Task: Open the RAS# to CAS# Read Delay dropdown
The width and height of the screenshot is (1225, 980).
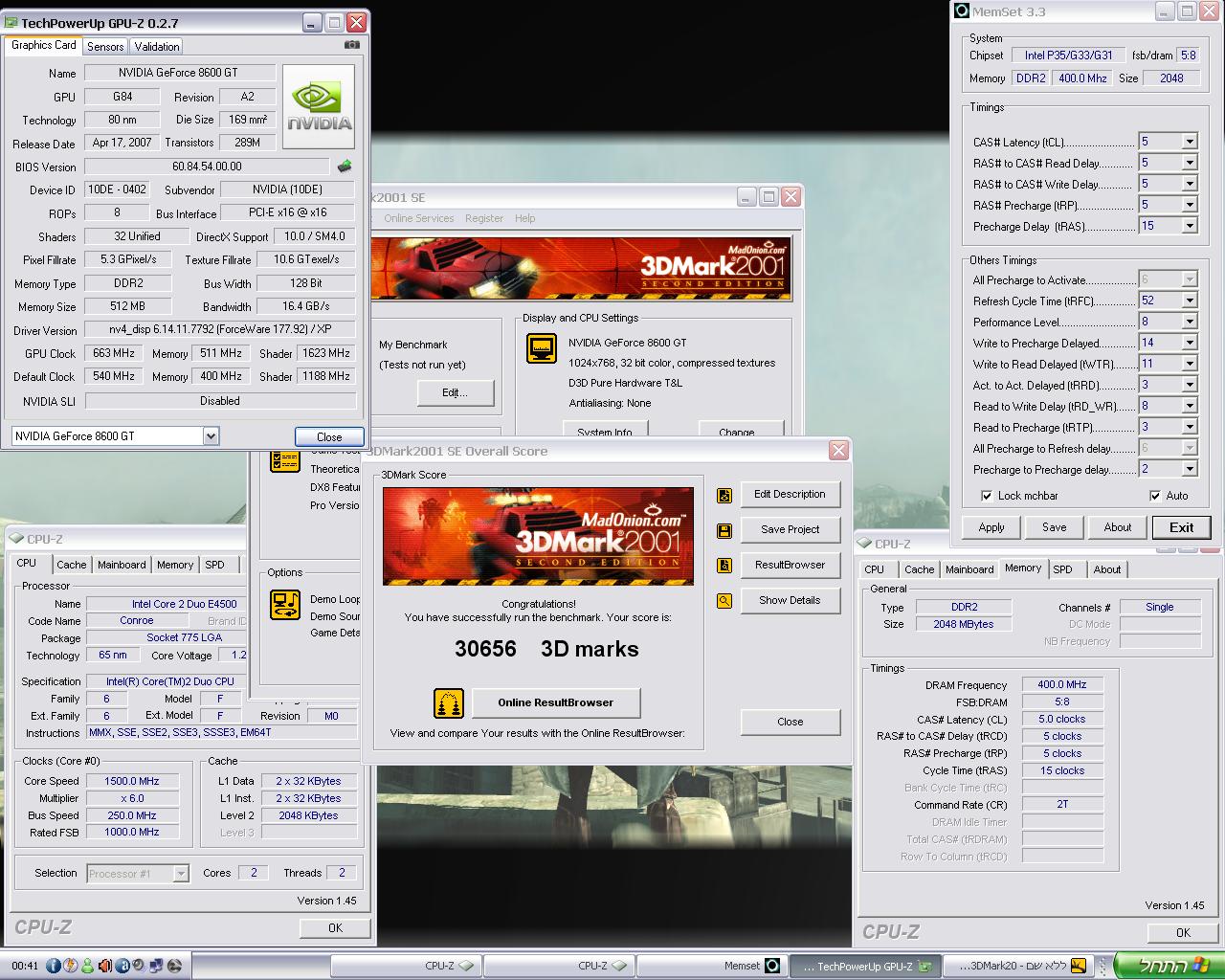Action: pyautogui.click(x=1190, y=163)
